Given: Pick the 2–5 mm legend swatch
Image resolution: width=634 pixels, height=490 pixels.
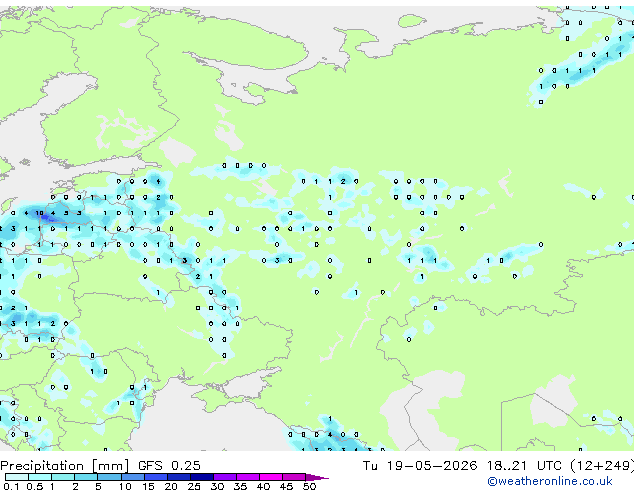Looking at the screenshot, I should [x=86, y=477].
